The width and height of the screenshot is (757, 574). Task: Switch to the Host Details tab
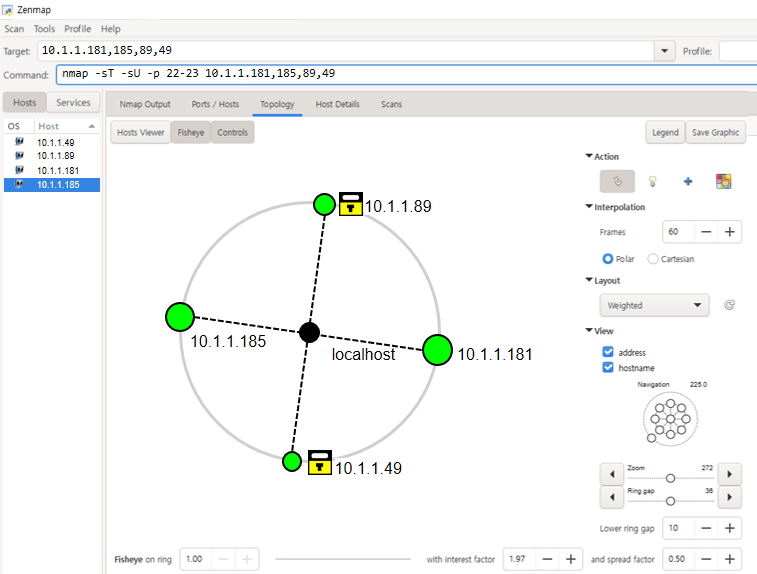(337, 104)
